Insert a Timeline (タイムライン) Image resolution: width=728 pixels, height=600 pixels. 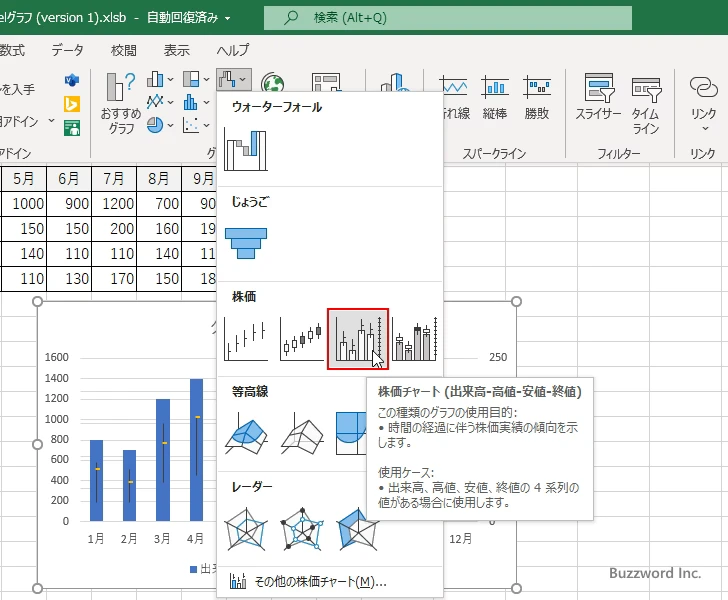[x=646, y=105]
